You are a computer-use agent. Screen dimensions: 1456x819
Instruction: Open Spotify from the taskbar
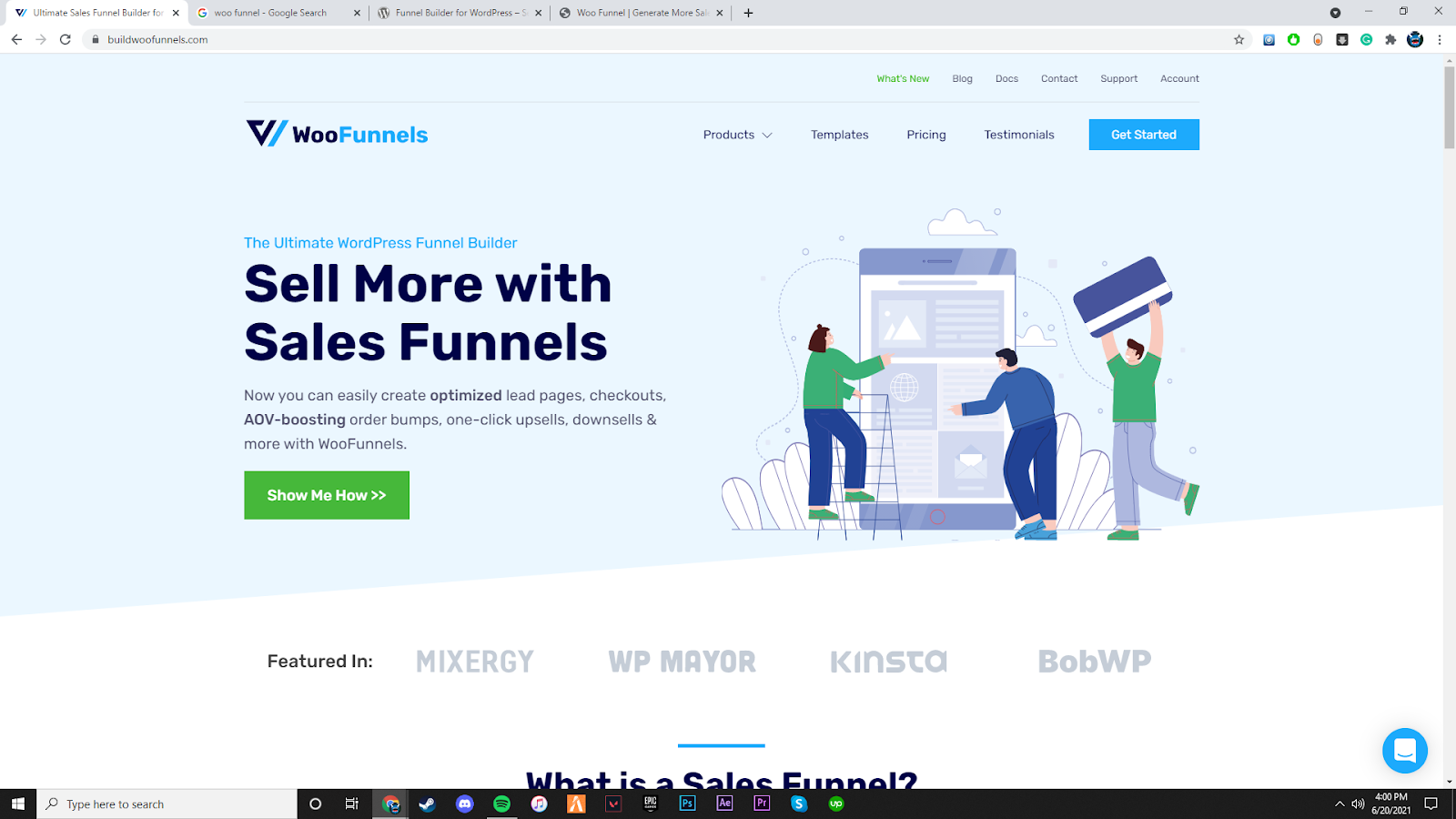pyautogui.click(x=501, y=804)
